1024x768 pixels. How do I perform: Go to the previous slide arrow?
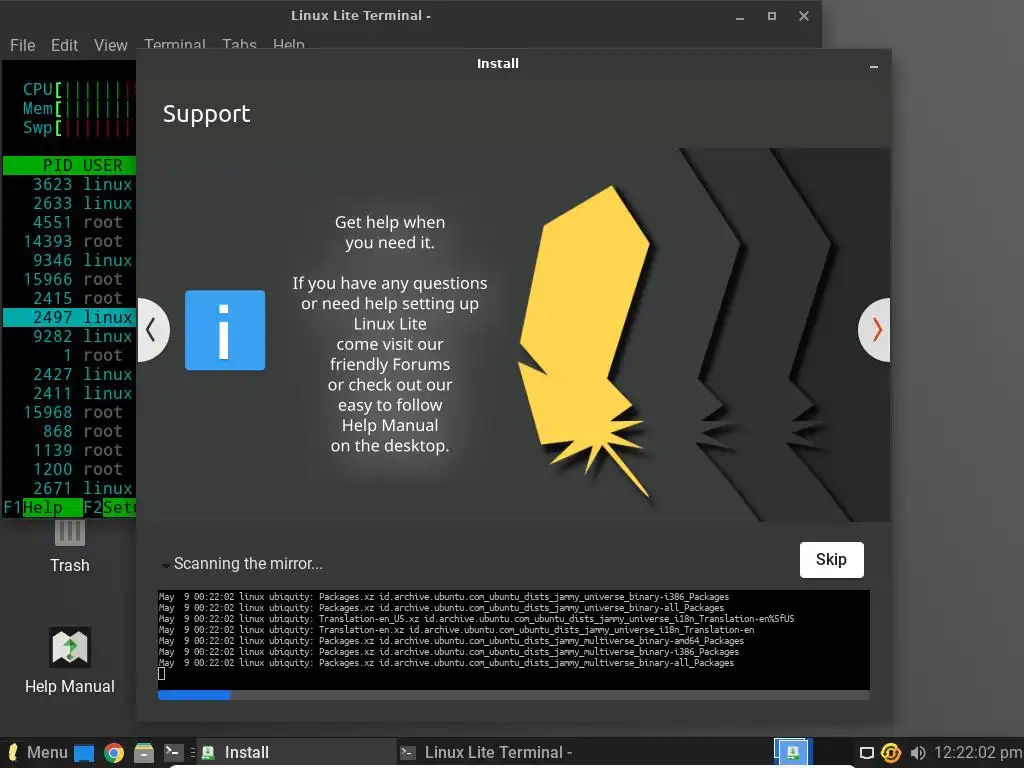coord(153,330)
